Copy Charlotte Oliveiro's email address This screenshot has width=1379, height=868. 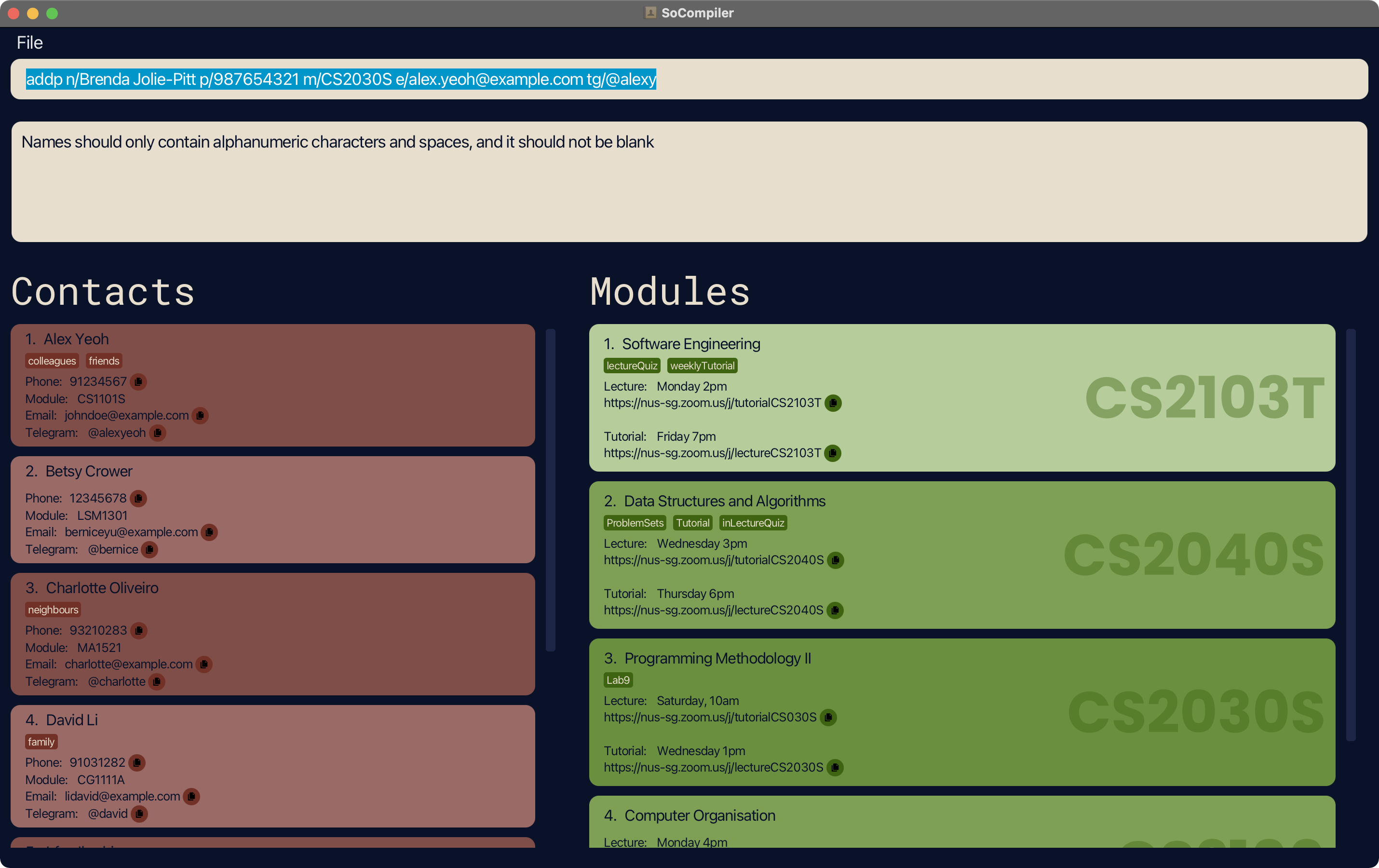click(204, 664)
